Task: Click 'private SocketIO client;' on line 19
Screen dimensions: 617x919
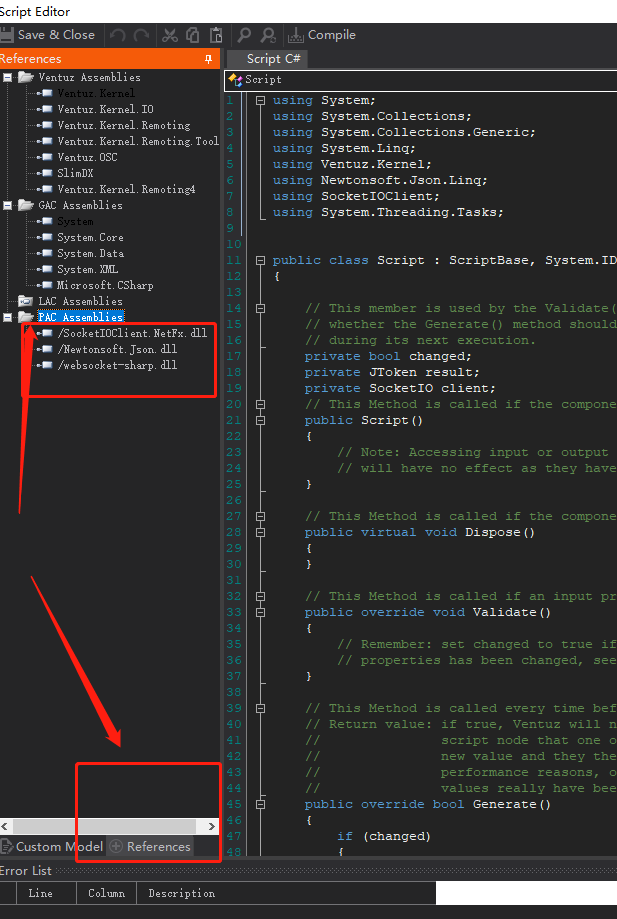Action: [x=400, y=388]
